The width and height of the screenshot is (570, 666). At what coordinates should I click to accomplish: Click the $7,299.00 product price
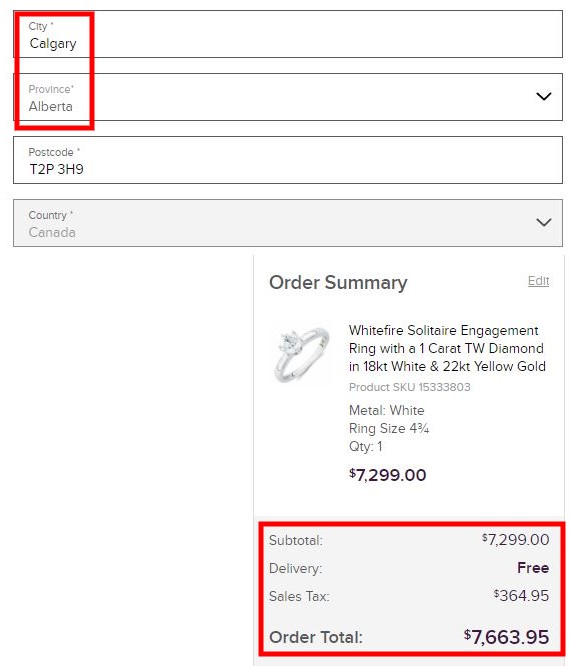point(387,475)
